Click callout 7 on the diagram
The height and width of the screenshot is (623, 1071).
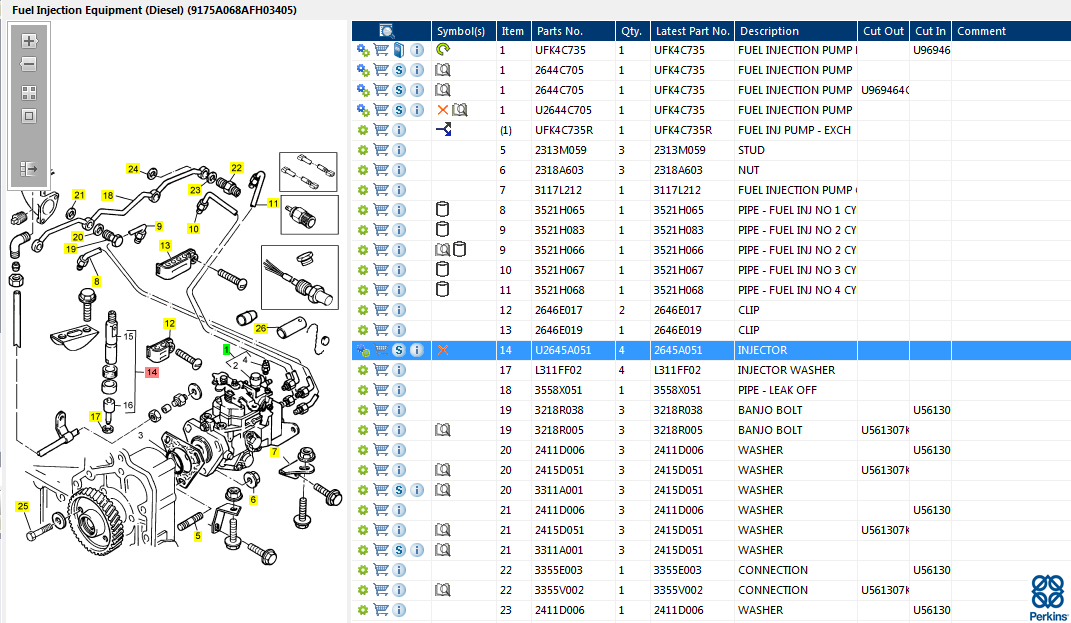pyautogui.click(x=275, y=452)
